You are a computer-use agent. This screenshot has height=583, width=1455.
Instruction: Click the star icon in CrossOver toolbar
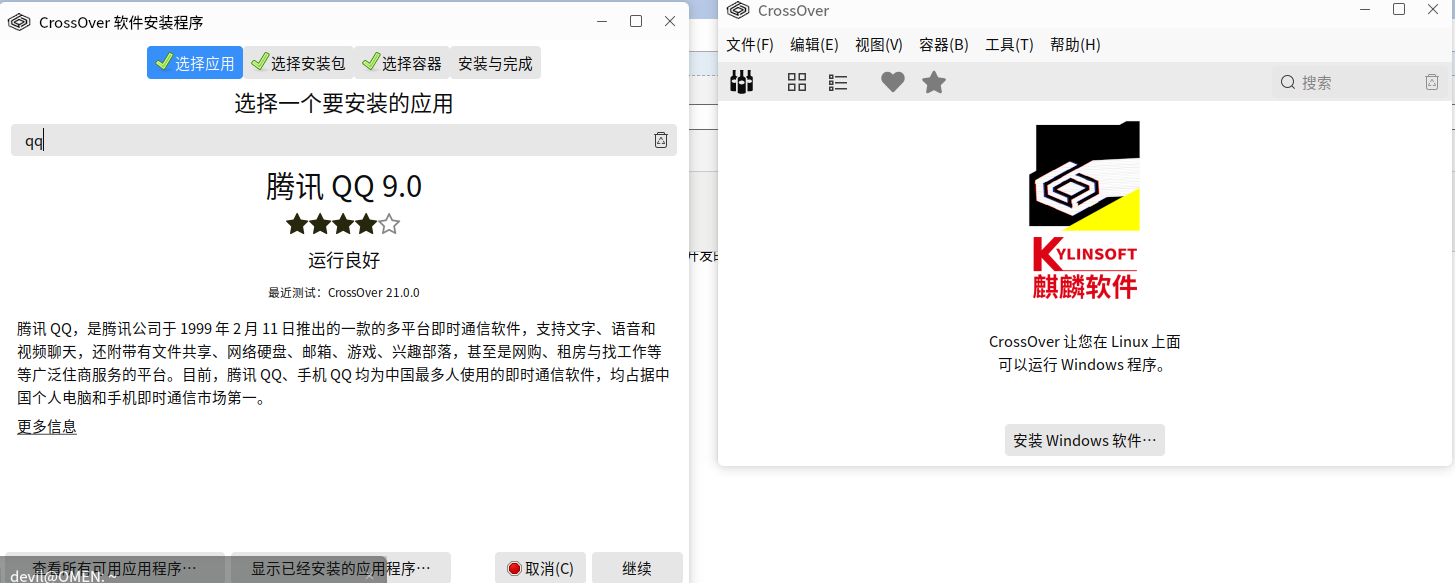click(934, 83)
